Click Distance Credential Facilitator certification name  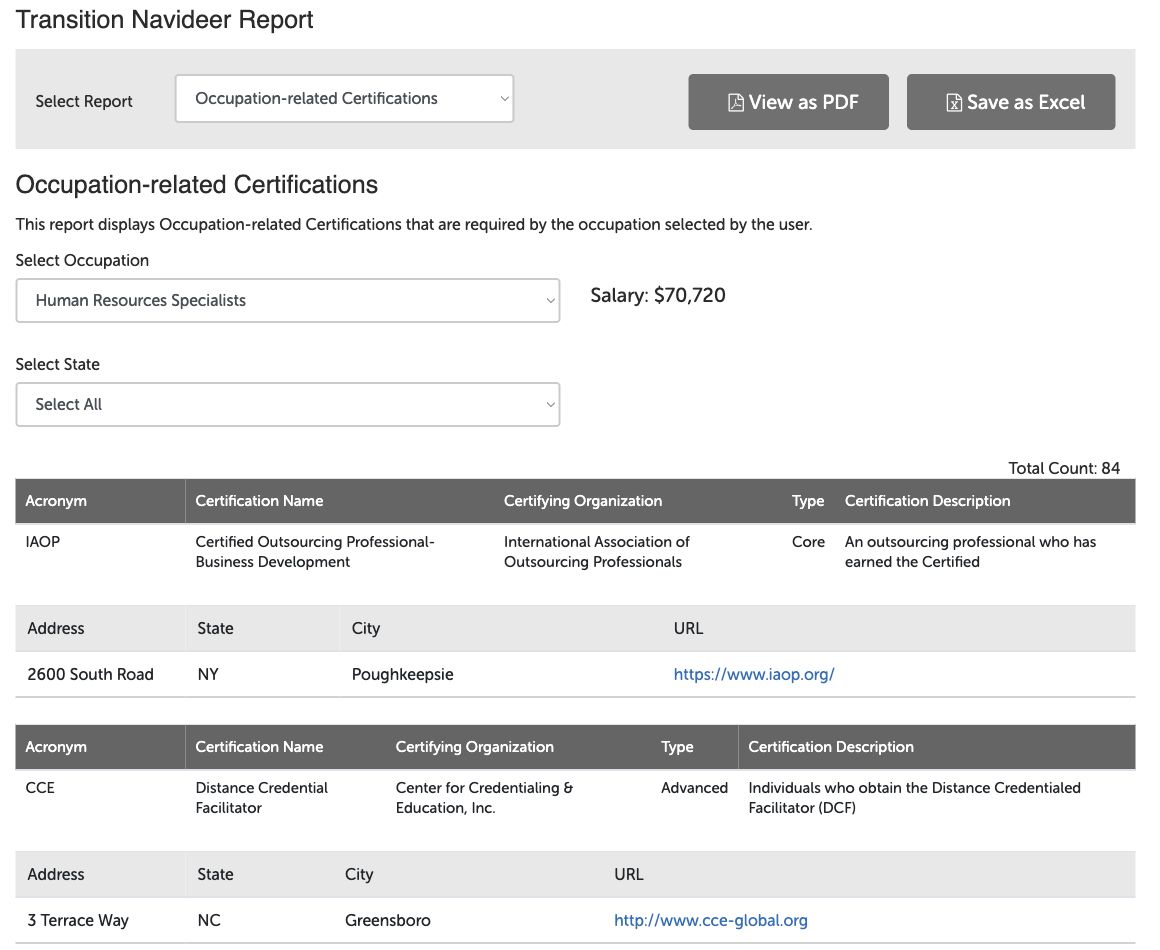pyautogui.click(x=262, y=798)
